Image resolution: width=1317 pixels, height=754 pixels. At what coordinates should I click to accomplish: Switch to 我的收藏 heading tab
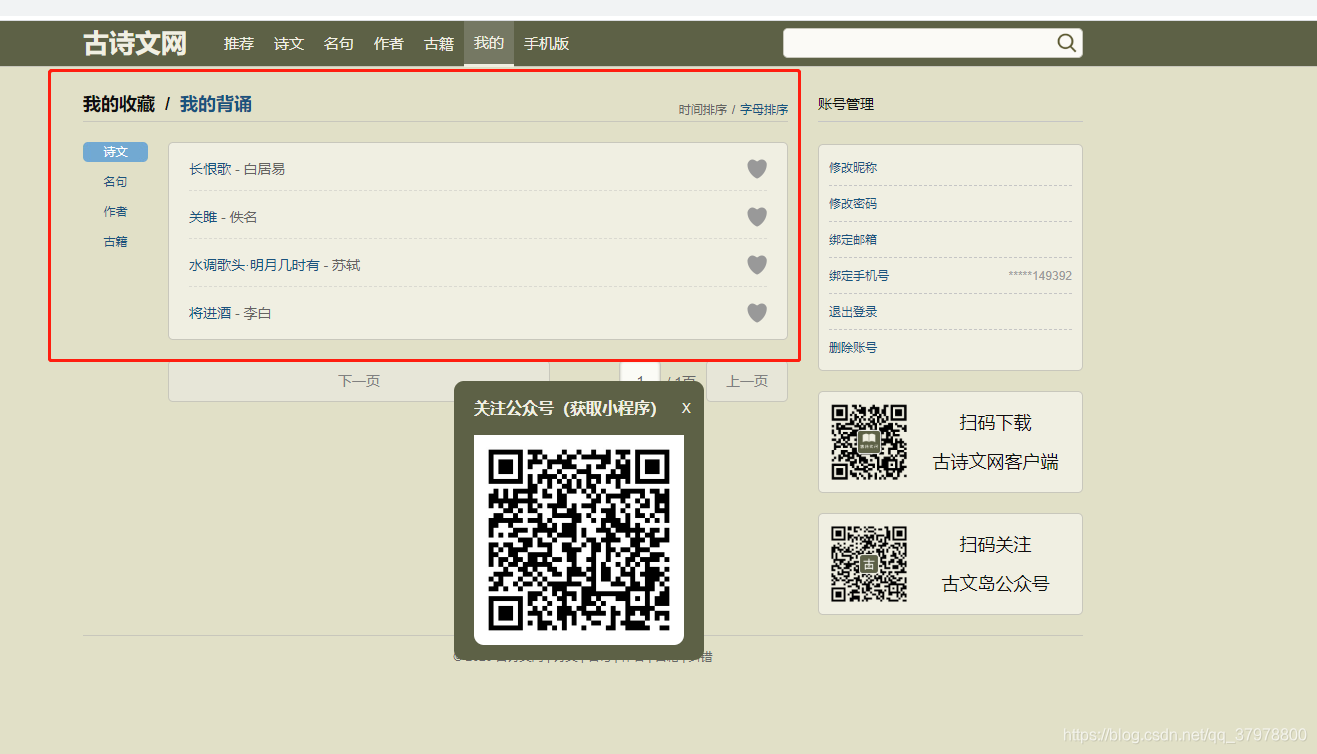[119, 104]
